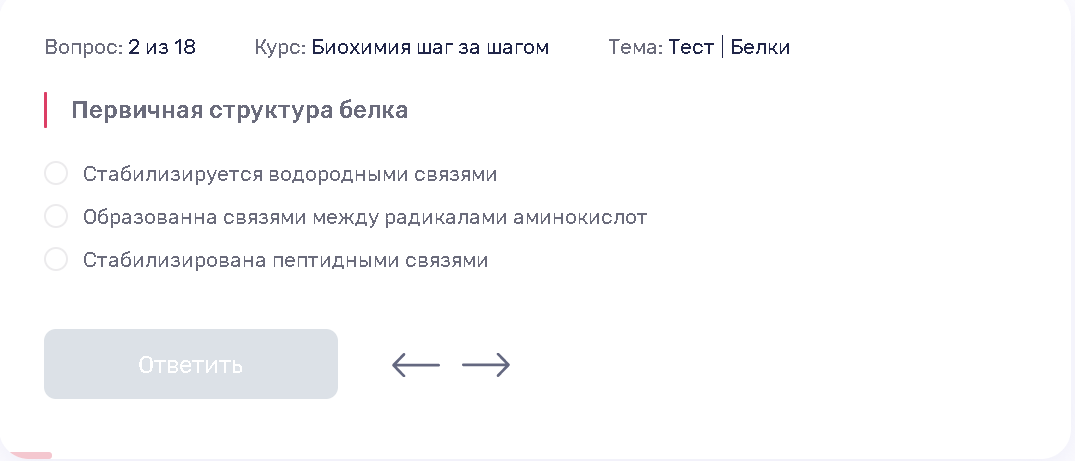Select radio button for 'Образованна связями между радикалами'

(x=56, y=217)
